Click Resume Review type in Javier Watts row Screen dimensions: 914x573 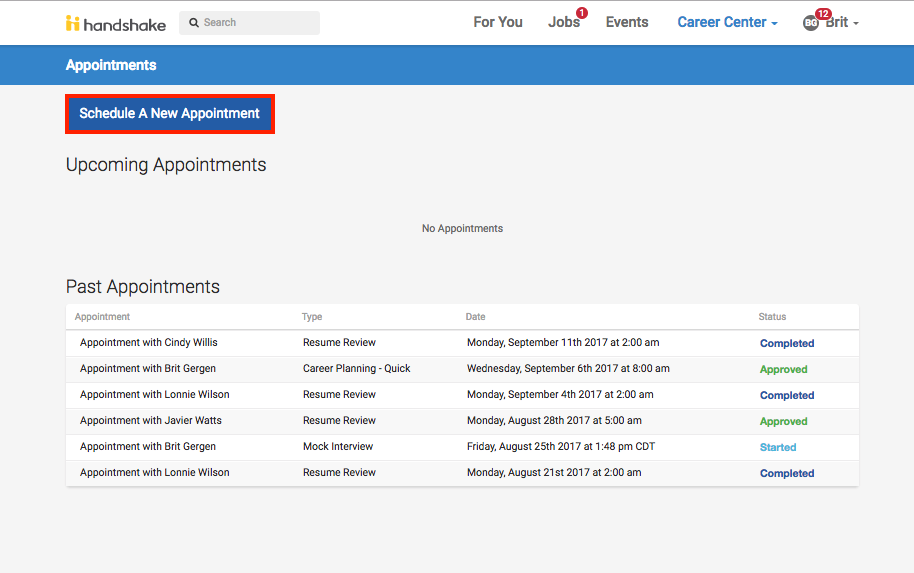coord(339,420)
